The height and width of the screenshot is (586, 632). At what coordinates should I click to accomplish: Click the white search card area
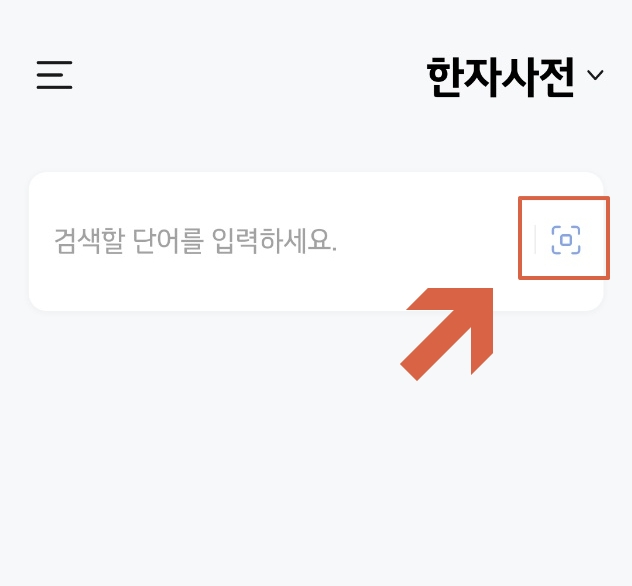click(x=316, y=241)
